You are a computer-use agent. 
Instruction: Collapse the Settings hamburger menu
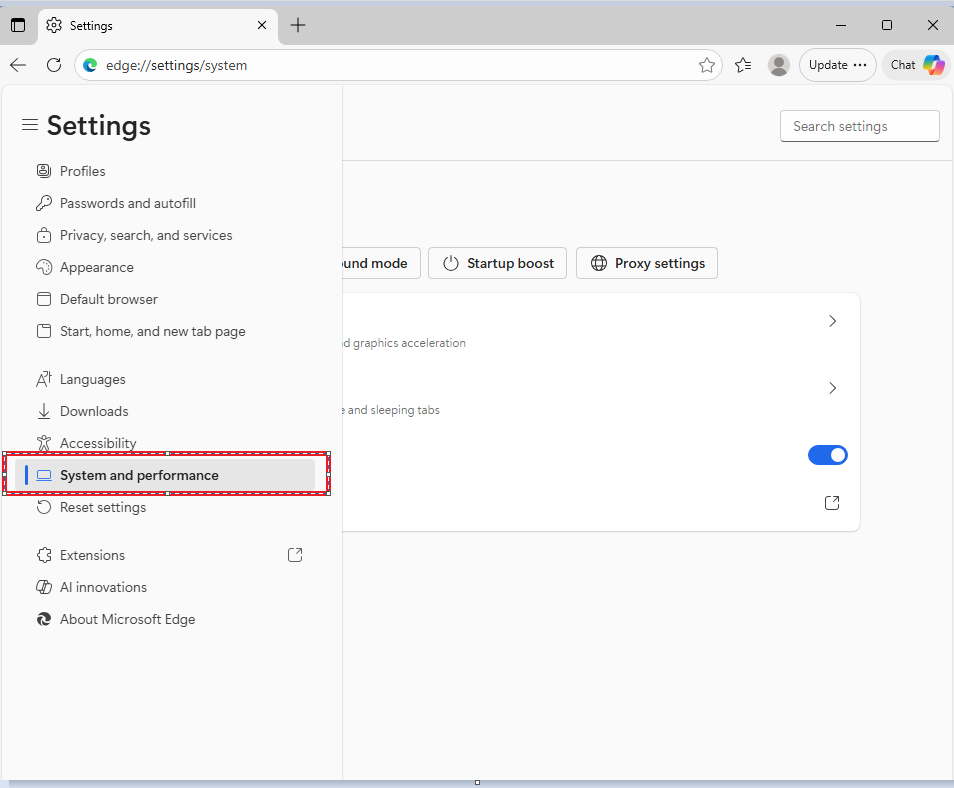(x=30, y=125)
